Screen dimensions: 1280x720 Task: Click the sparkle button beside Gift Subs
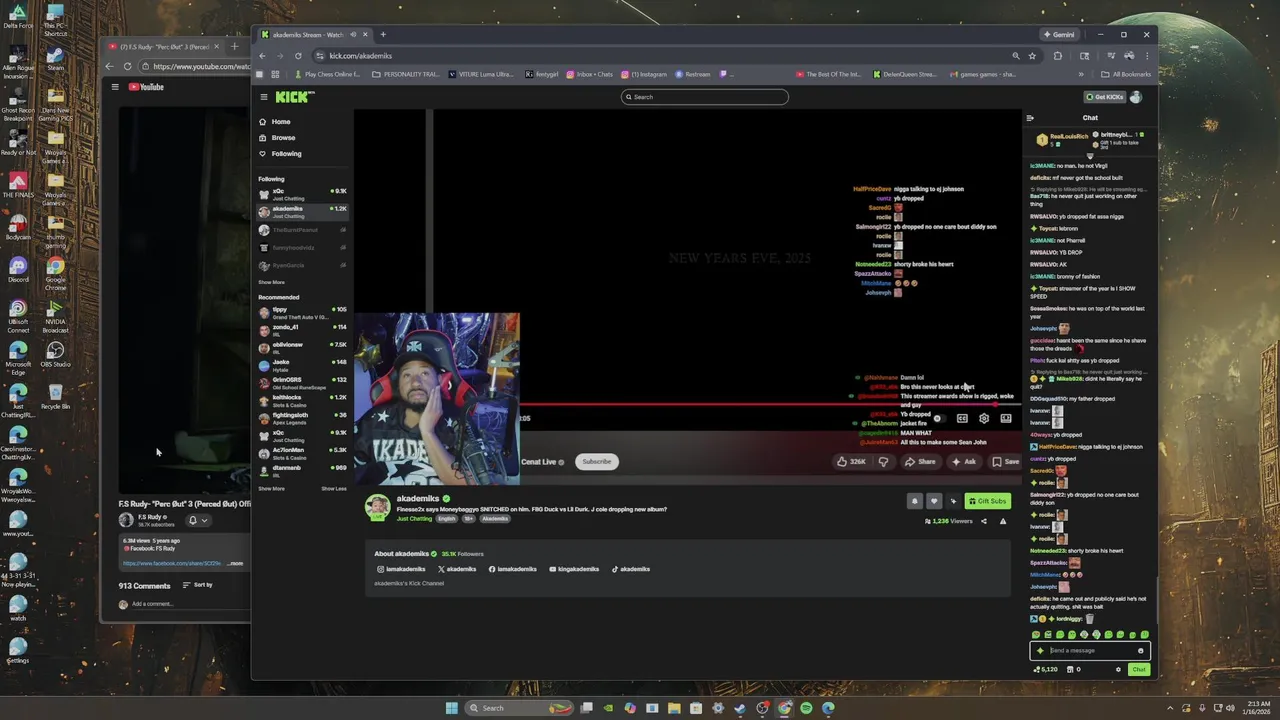(x=953, y=501)
